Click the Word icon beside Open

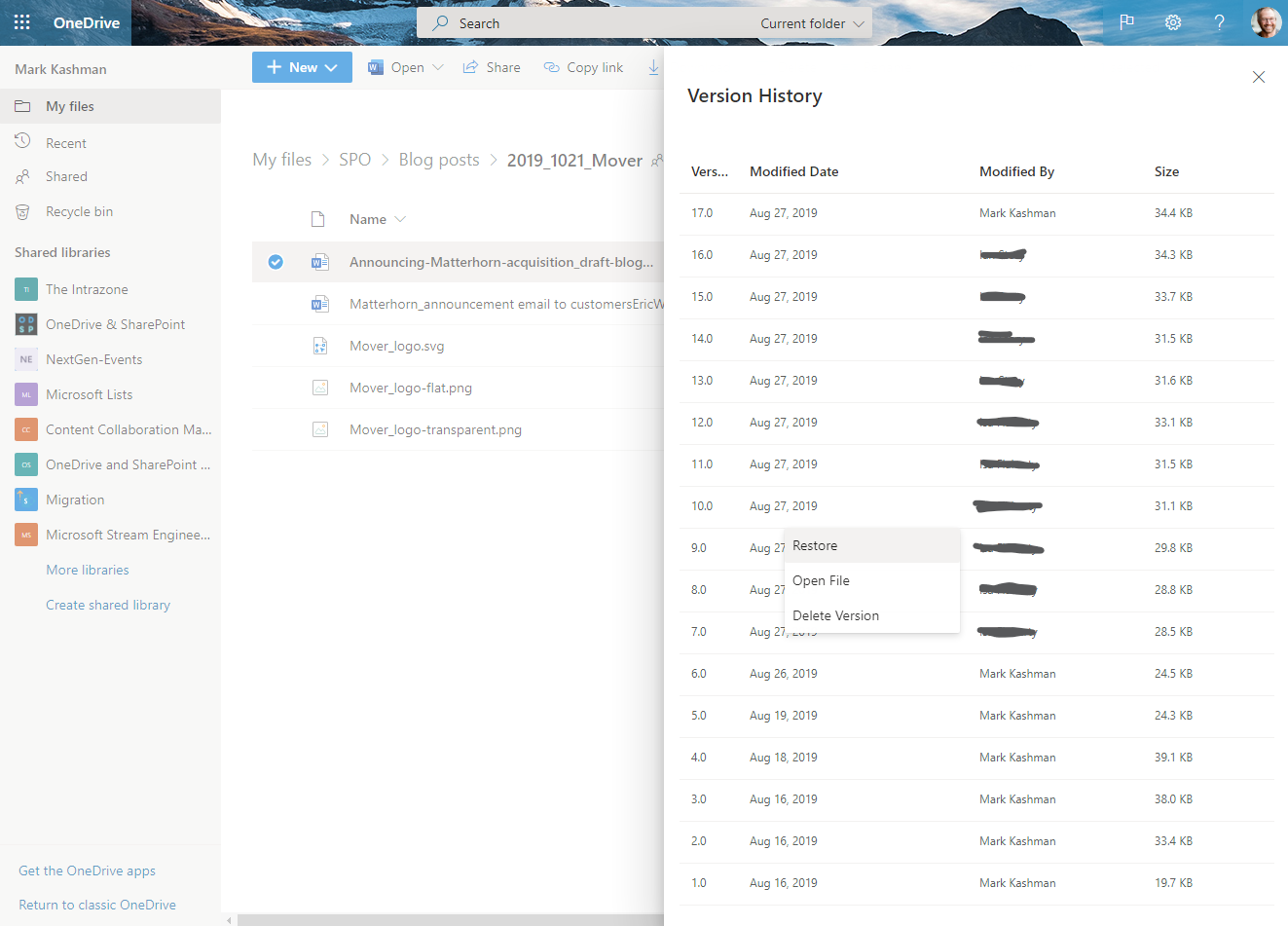pos(375,67)
